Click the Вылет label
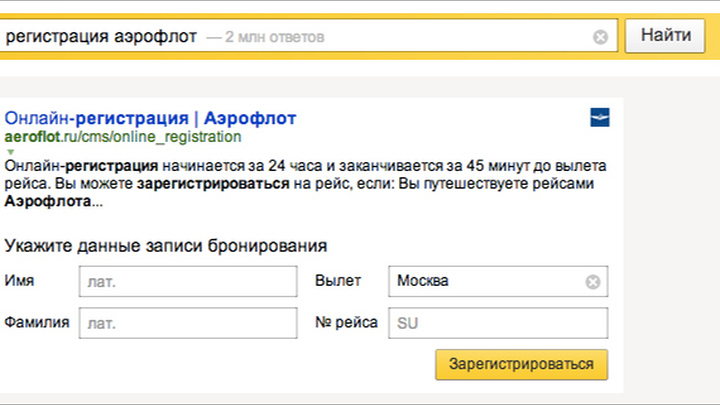Screen dimensions: 720x405 (x=338, y=281)
